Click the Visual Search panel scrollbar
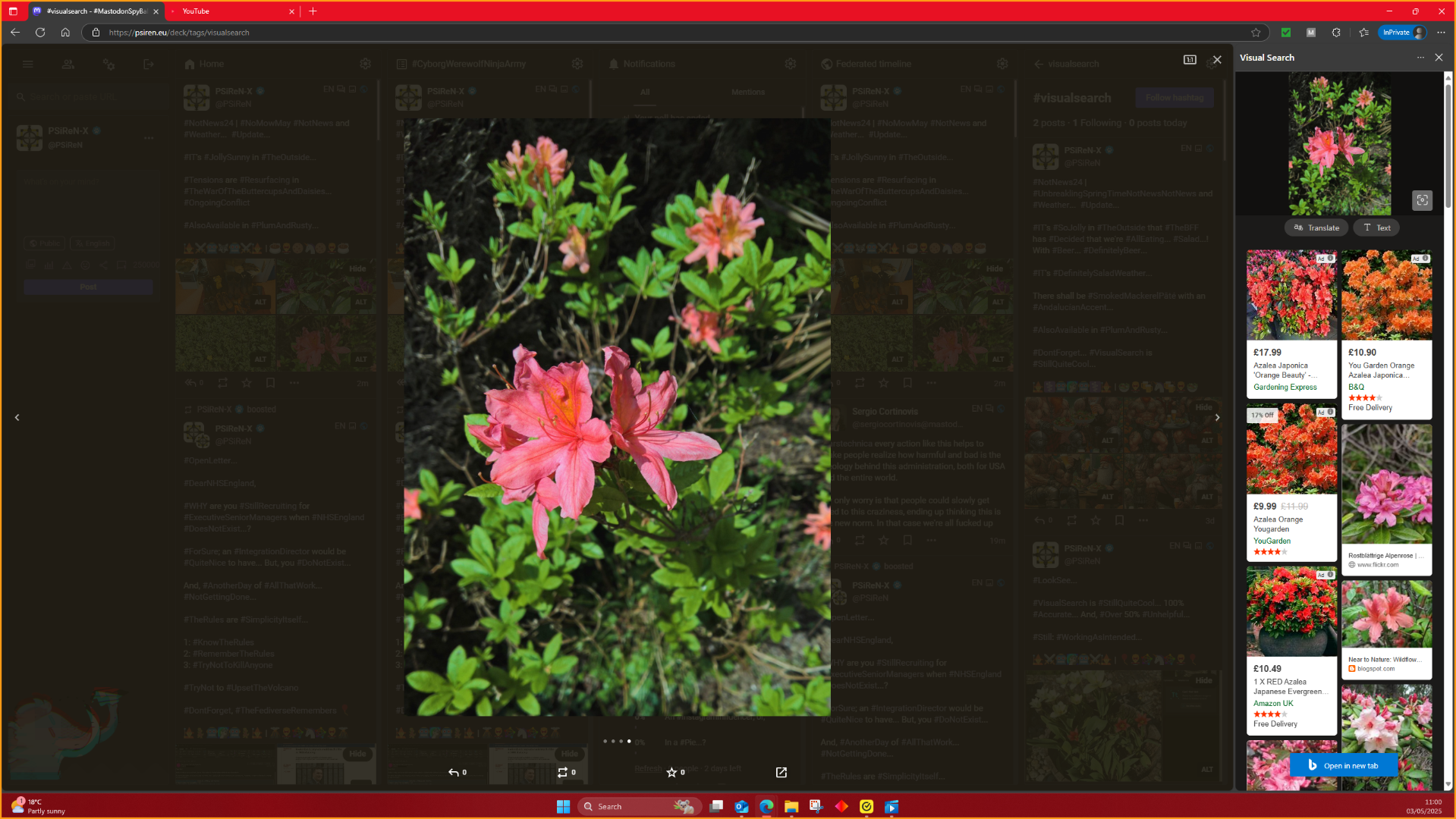Viewport: 1456px width, 819px height. pyautogui.click(x=1448, y=144)
